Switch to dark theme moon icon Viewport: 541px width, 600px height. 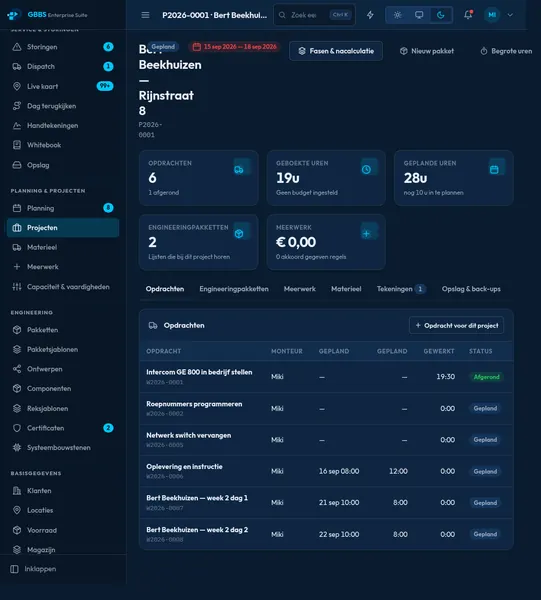pos(440,15)
